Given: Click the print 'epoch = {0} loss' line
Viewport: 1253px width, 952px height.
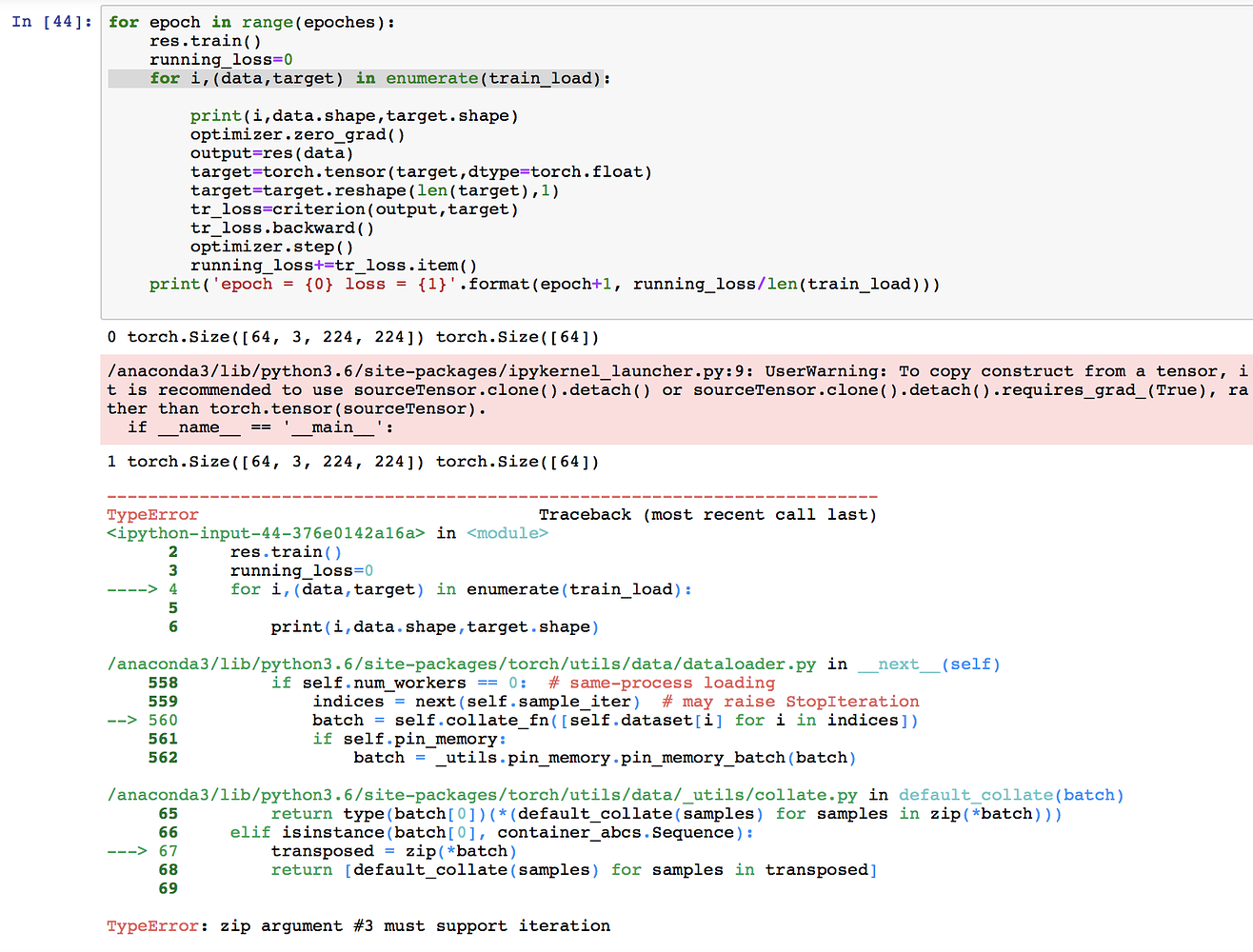Looking at the screenshot, I should pyautogui.click(x=543, y=284).
